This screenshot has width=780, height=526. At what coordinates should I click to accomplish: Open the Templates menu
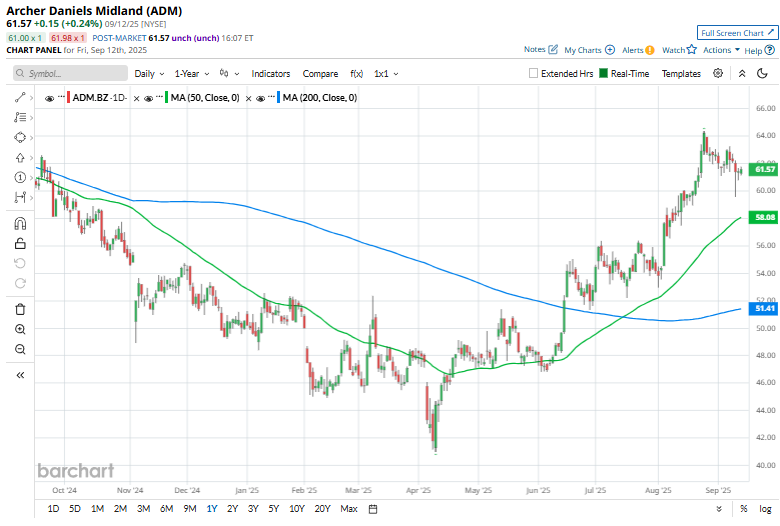[x=681, y=74]
